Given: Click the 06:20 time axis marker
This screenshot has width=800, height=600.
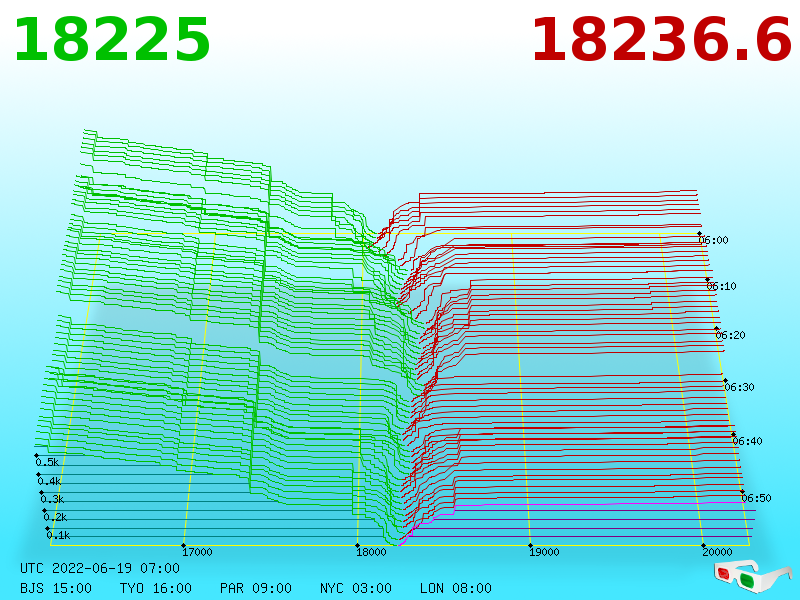Looking at the screenshot, I should [730, 335].
